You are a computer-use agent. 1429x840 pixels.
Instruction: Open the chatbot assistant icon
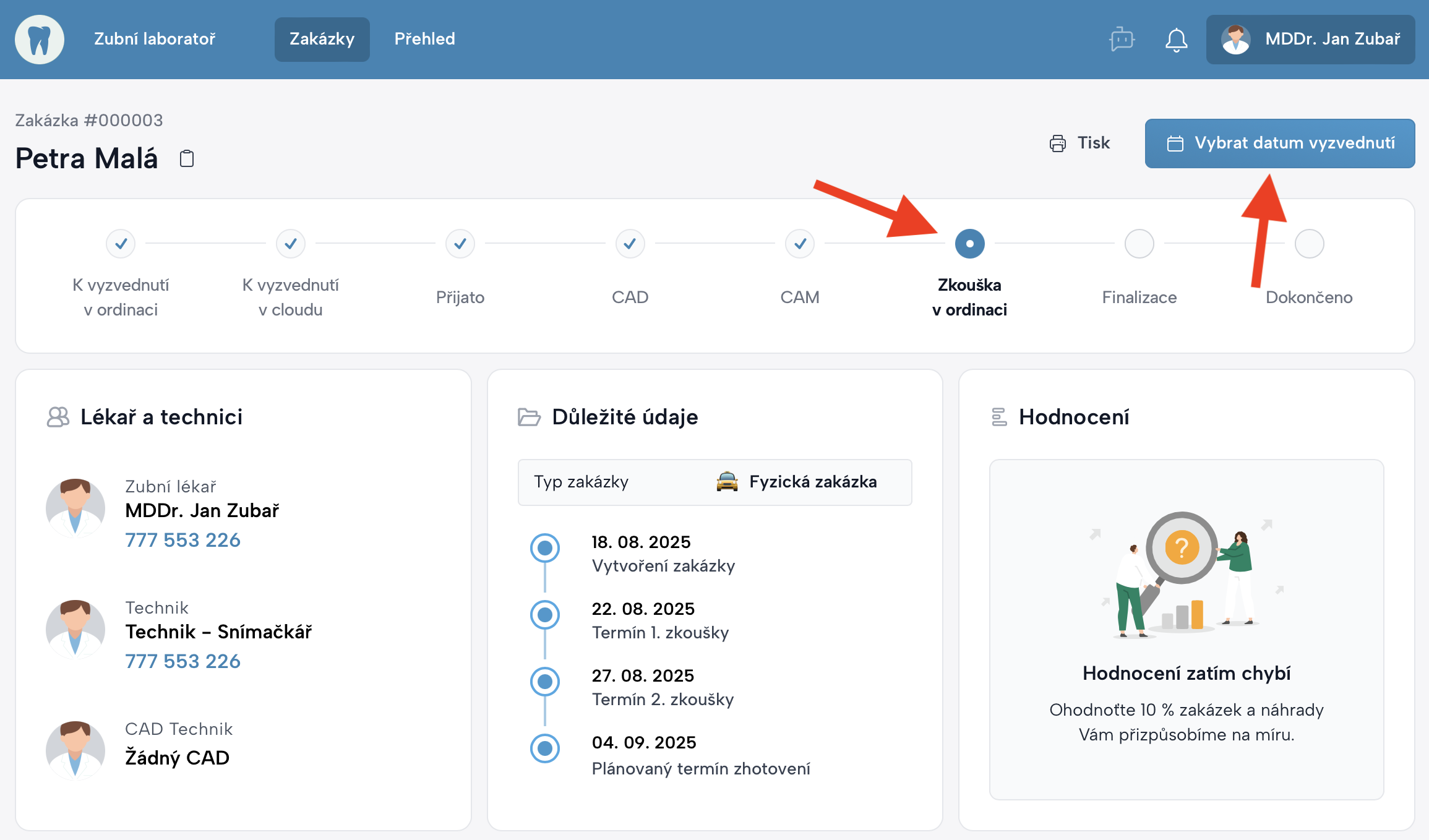(x=1122, y=40)
